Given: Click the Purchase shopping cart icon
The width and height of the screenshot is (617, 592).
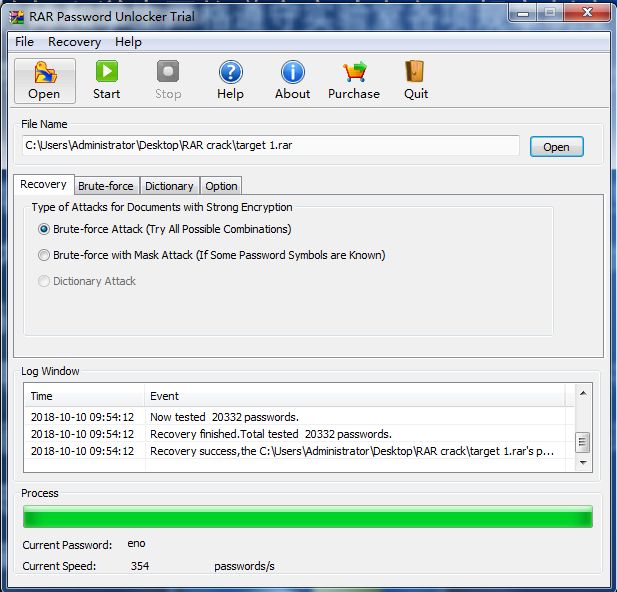Looking at the screenshot, I should pos(354,81).
